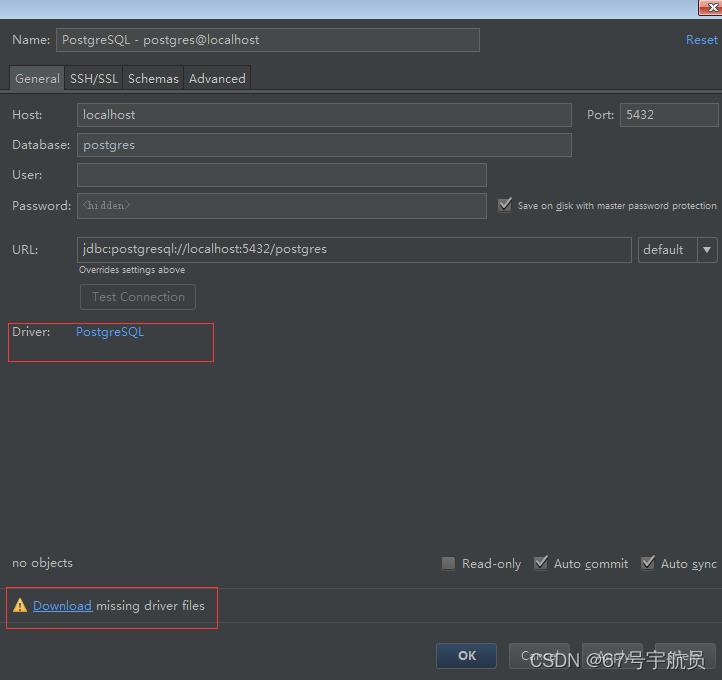Enable the Read-only checkbox
Viewport: 722px width, 680px height.
point(448,563)
